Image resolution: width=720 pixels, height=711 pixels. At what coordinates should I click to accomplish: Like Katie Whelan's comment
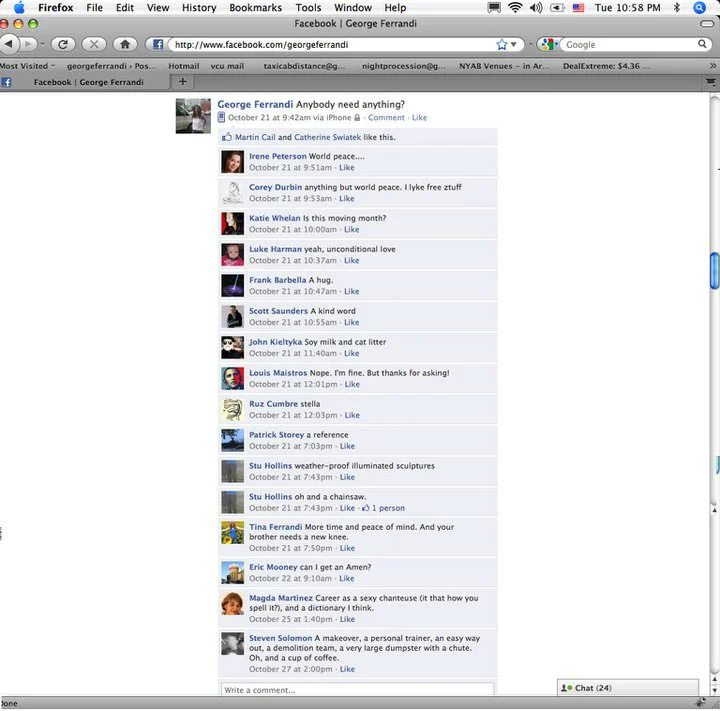coord(352,229)
